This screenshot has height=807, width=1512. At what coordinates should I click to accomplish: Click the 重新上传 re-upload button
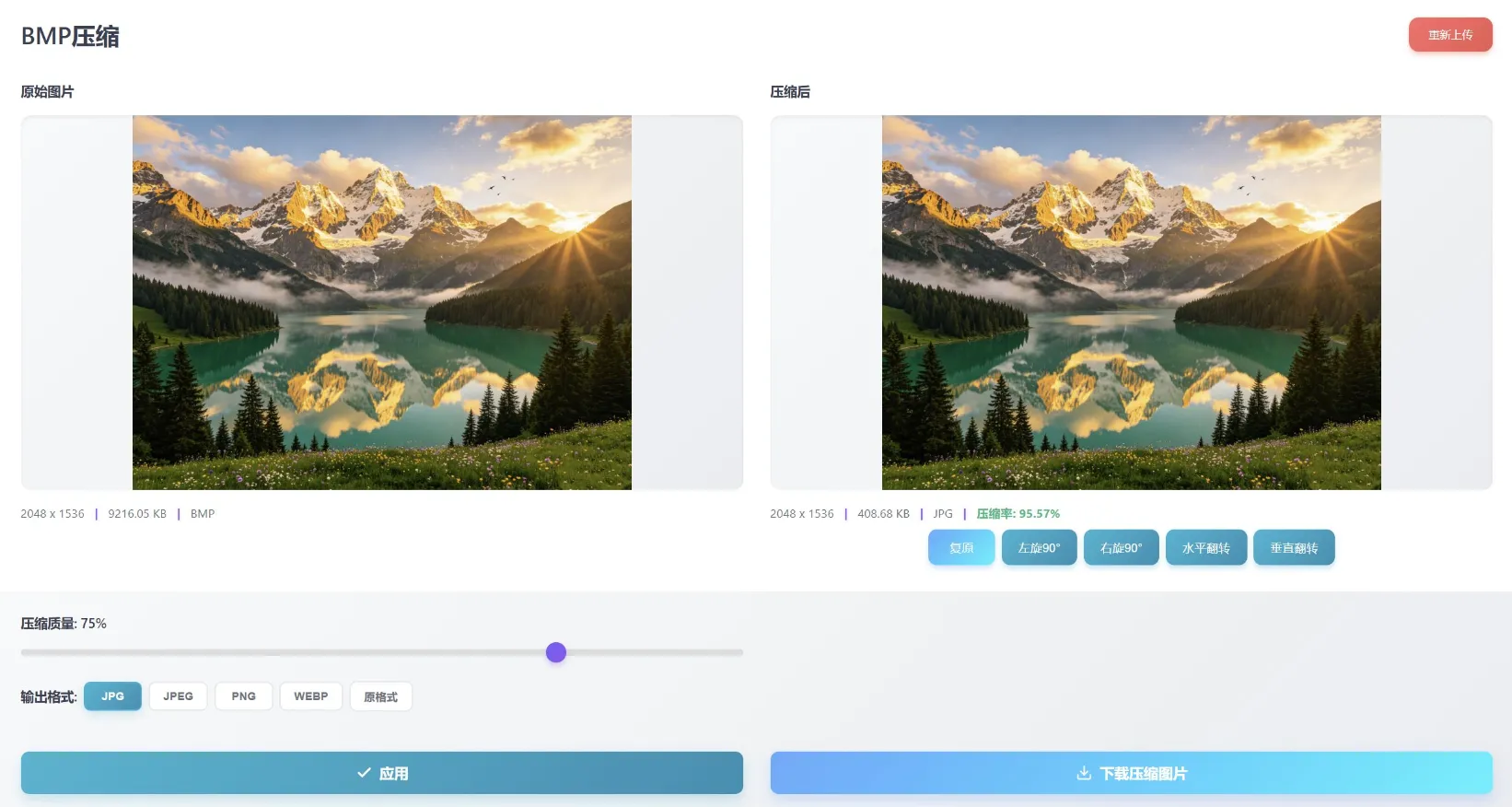[x=1450, y=35]
